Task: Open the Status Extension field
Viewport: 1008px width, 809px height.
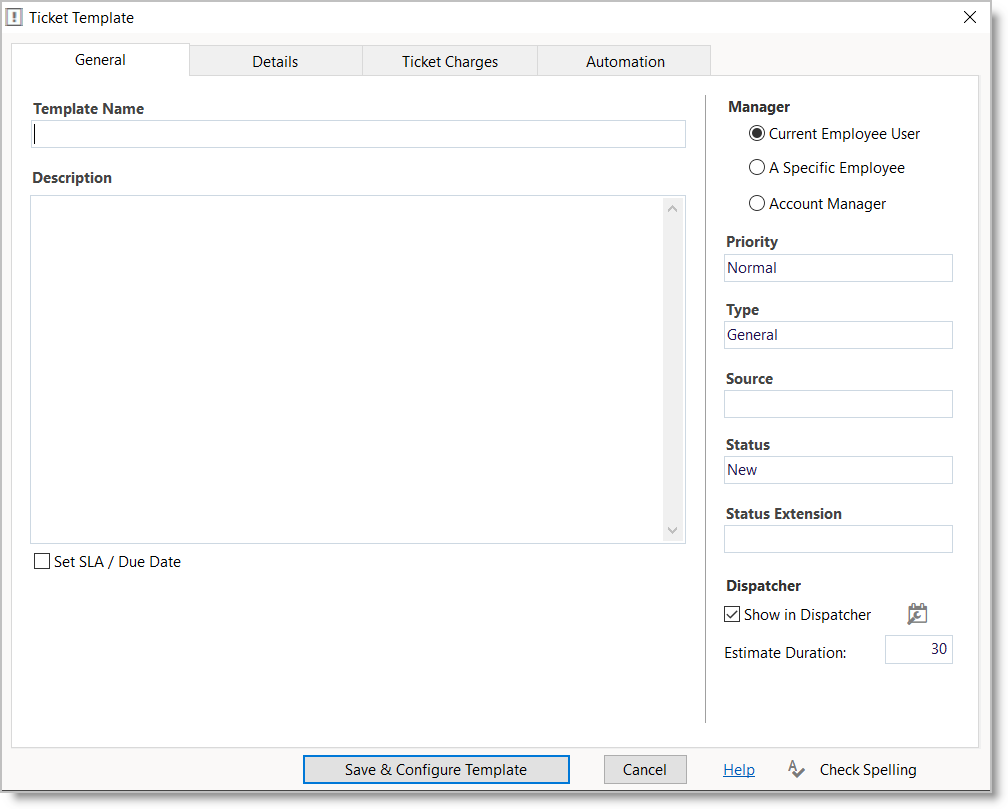Action: point(838,539)
